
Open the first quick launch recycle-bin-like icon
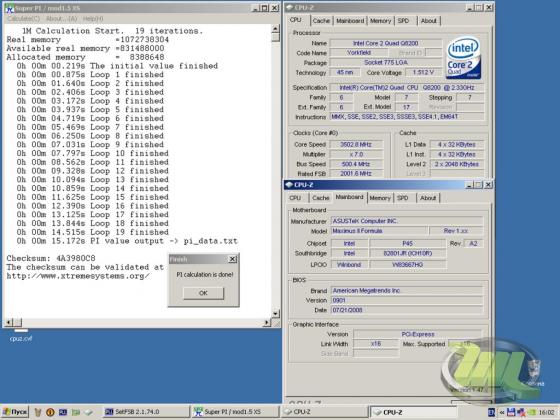click(38, 412)
